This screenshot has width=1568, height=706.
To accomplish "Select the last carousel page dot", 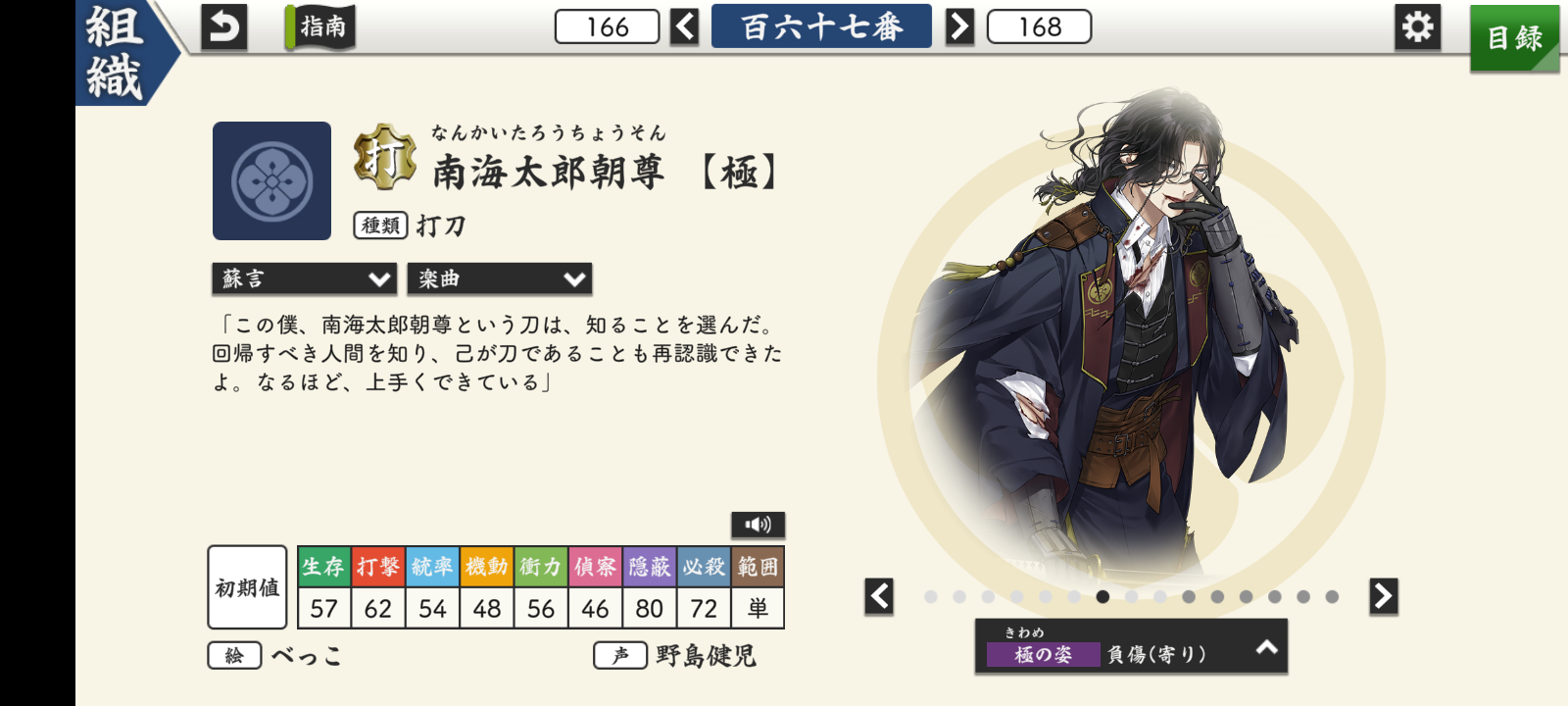I will (x=1332, y=596).
